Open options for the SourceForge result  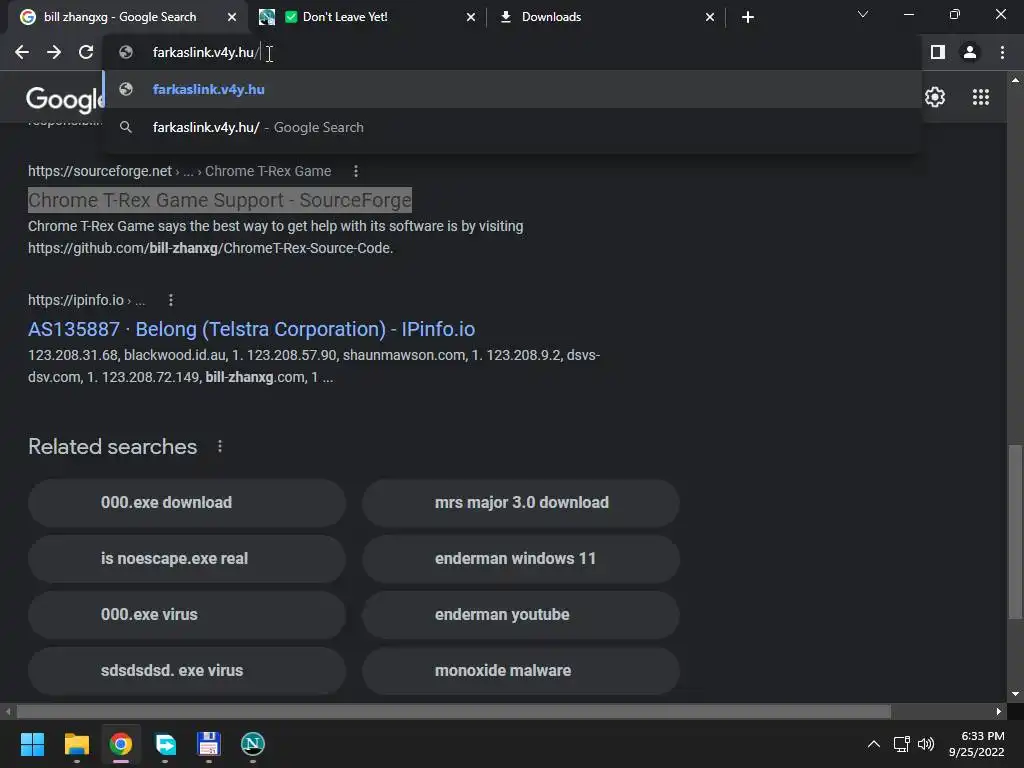click(355, 171)
